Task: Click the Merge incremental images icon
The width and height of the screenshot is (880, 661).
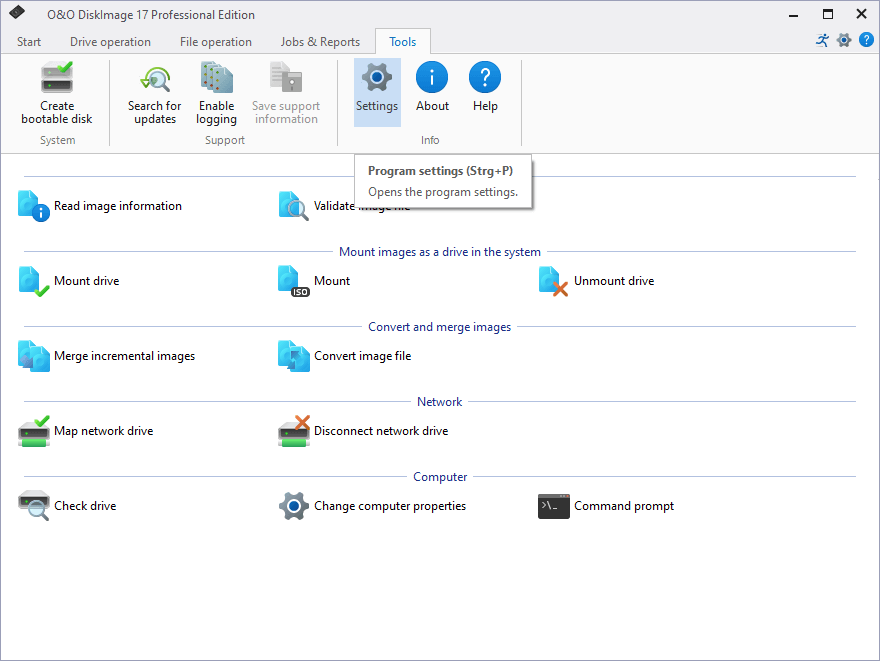Action: [x=33, y=356]
